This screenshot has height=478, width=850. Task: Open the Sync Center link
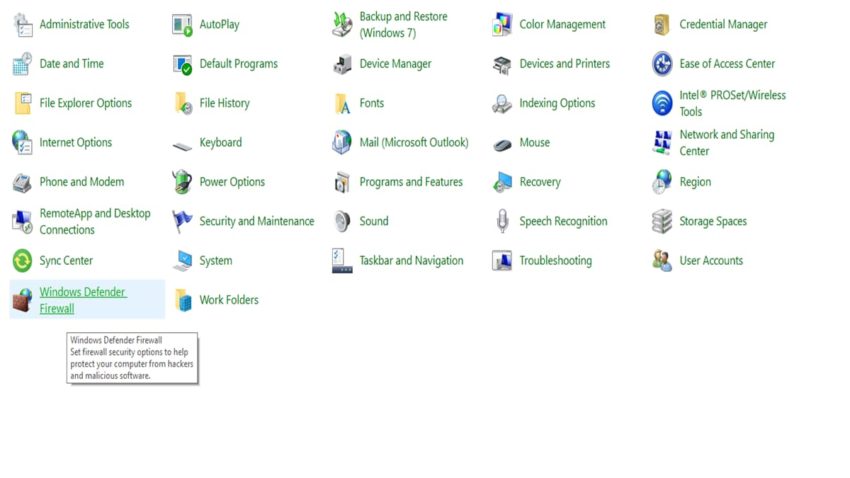(x=66, y=261)
